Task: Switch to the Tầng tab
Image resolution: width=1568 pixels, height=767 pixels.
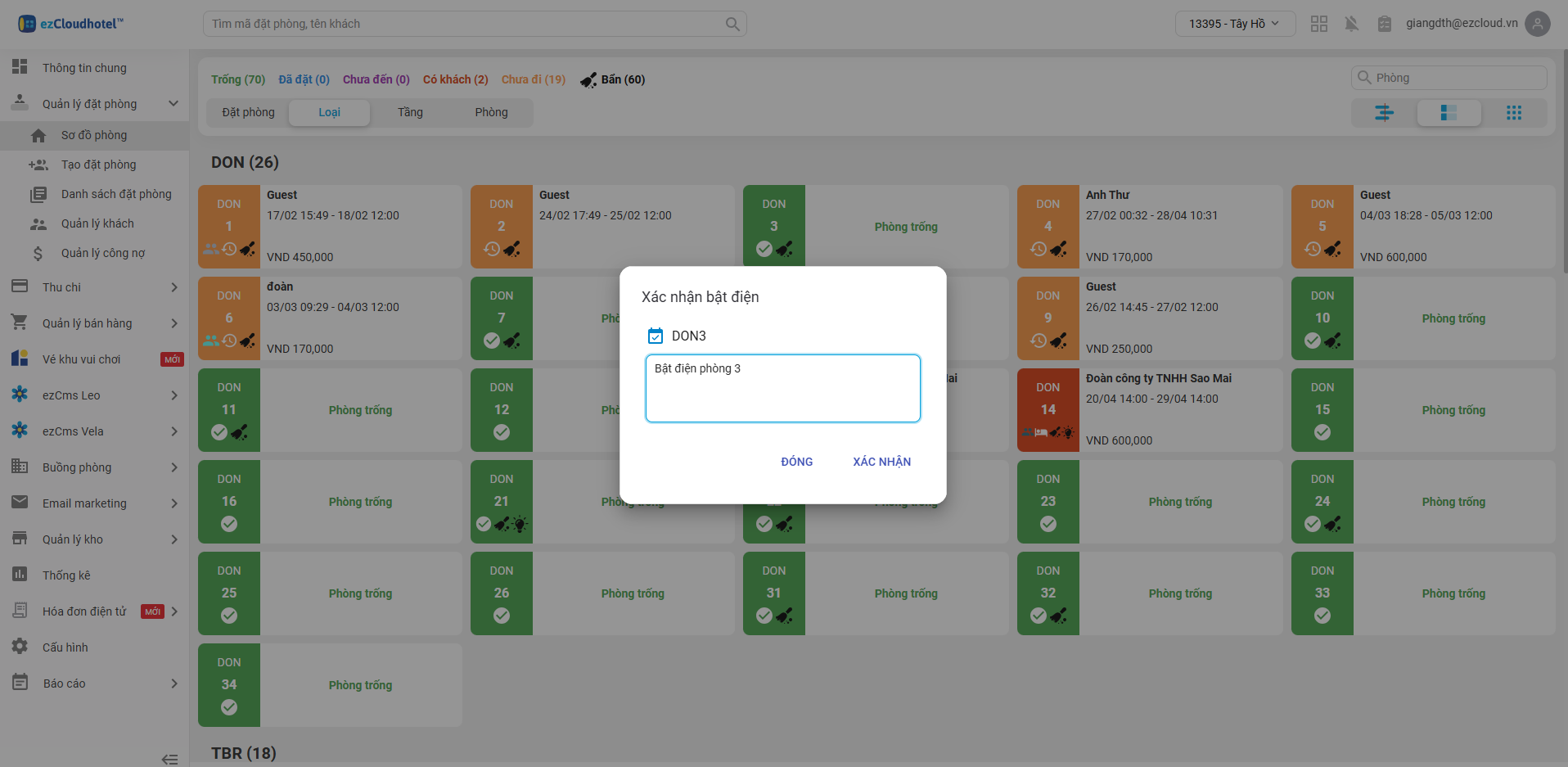Action: click(x=410, y=112)
